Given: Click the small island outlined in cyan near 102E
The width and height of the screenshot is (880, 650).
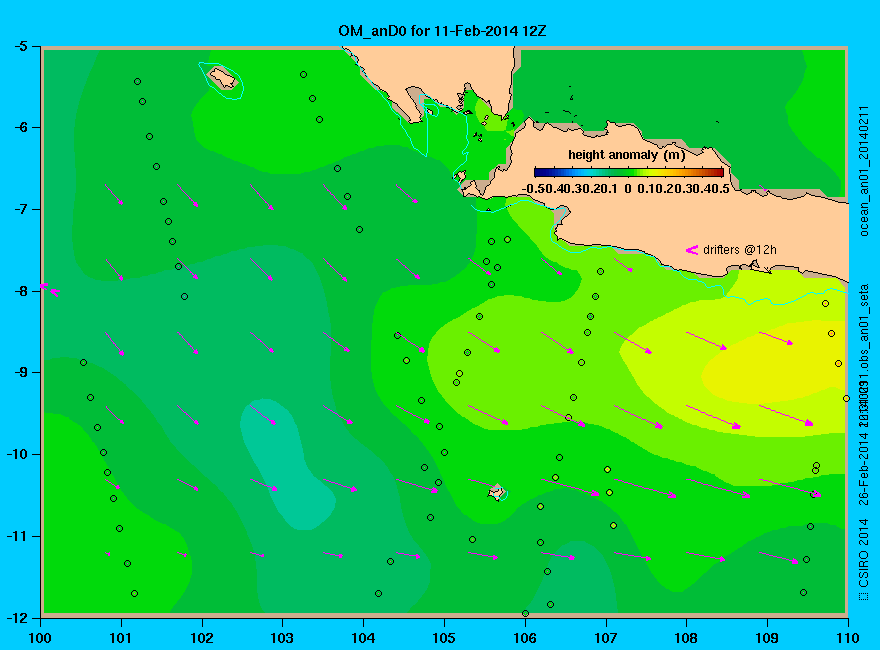Looking at the screenshot, I should pos(222,79).
